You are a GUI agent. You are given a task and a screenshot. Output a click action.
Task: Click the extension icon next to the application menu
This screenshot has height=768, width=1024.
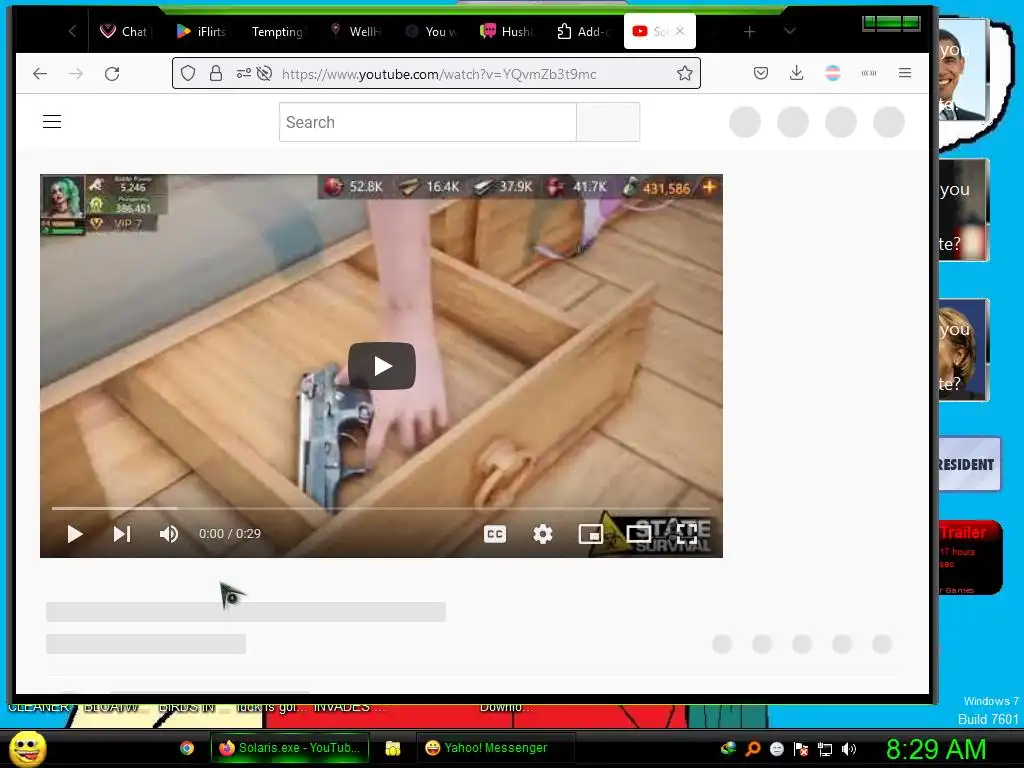click(869, 73)
